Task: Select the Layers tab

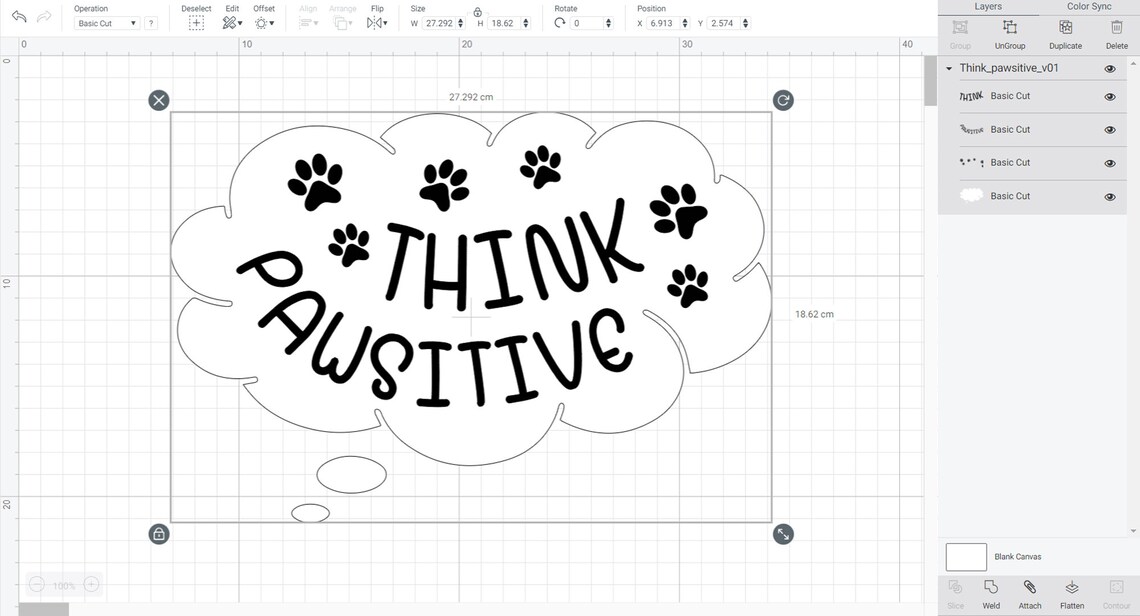Action: point(988,6)
